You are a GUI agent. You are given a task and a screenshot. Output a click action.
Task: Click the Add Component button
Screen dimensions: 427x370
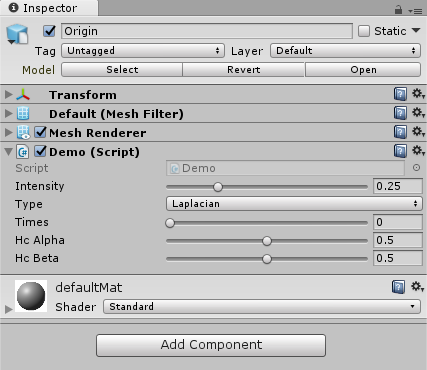[211, 345]
